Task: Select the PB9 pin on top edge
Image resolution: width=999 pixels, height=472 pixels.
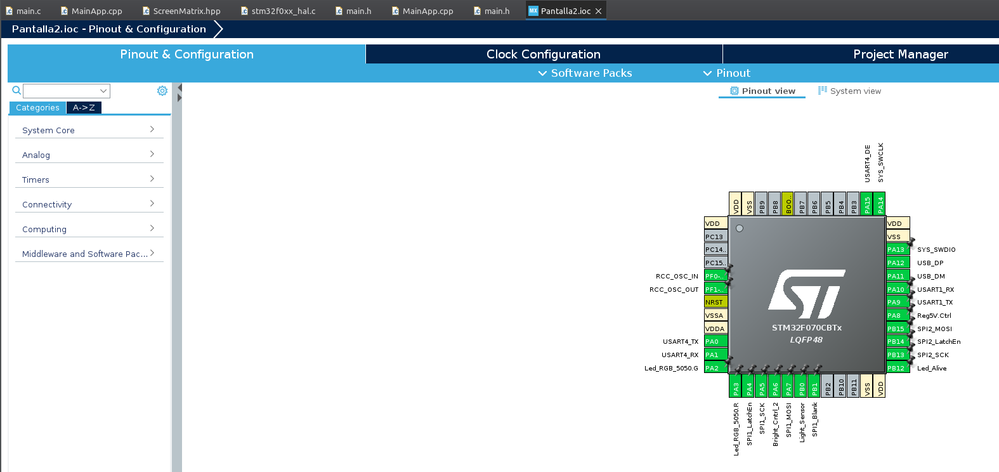Action: pyautogui.click(x=761, y=203)
